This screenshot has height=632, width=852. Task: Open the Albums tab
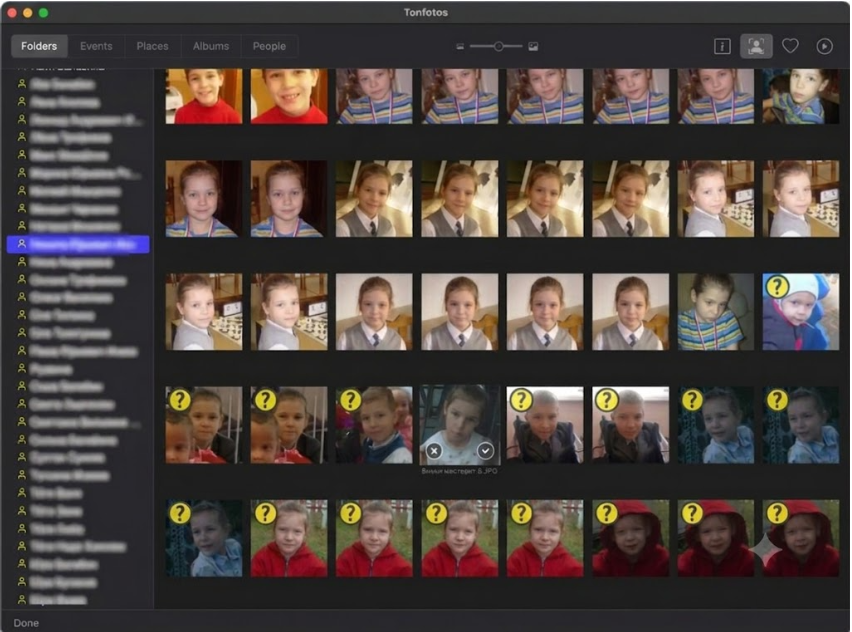click(x=211, y=46)
